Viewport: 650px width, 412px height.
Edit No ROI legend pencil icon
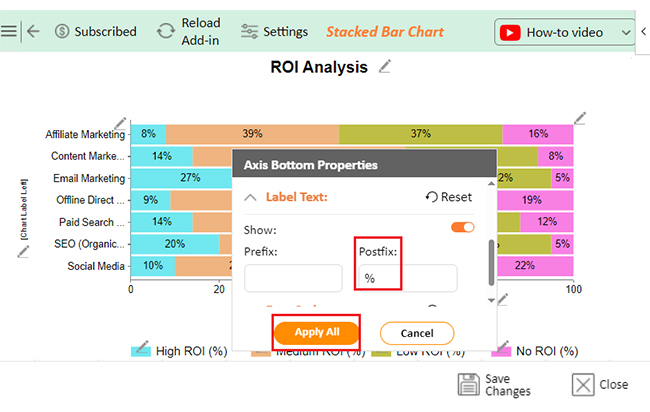(503, 347)
